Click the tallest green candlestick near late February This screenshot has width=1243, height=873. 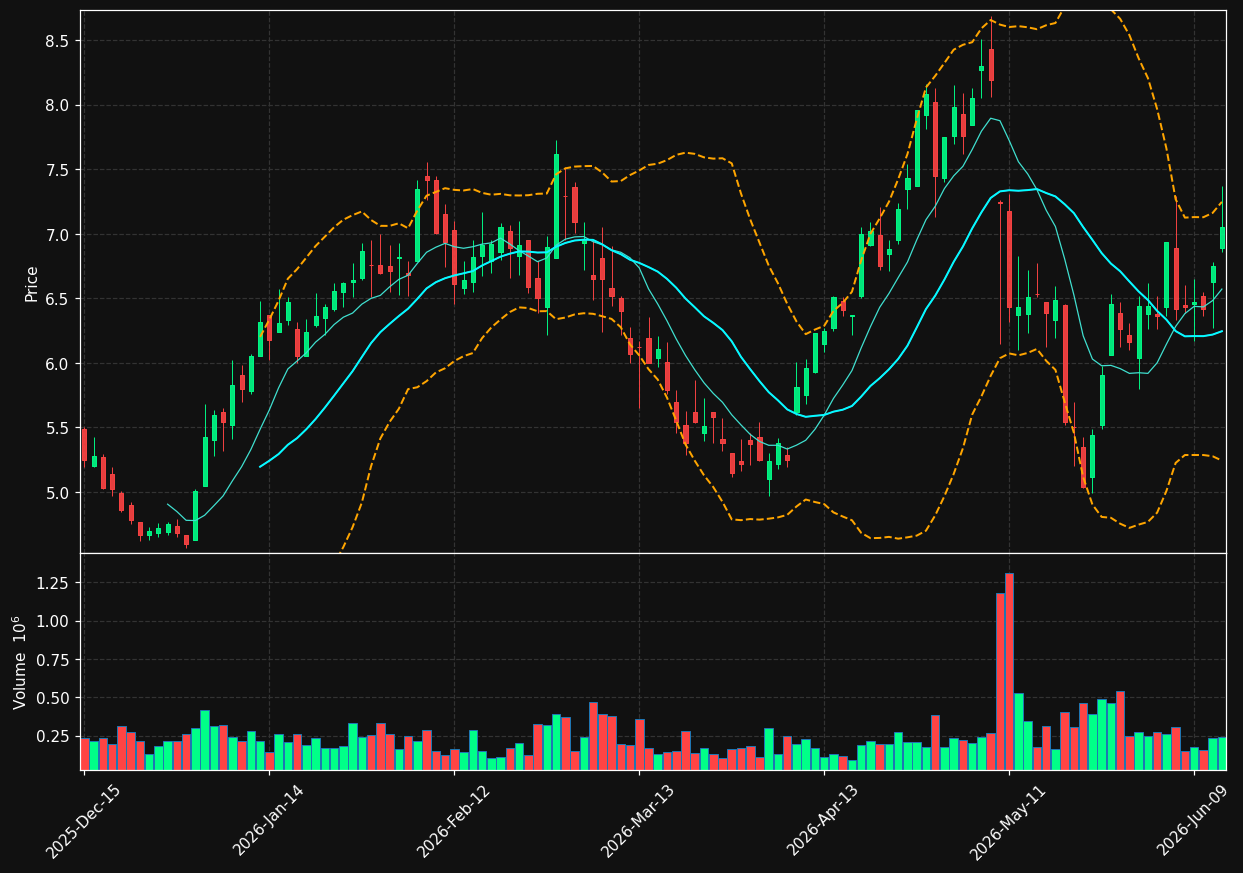pos(556,206)
